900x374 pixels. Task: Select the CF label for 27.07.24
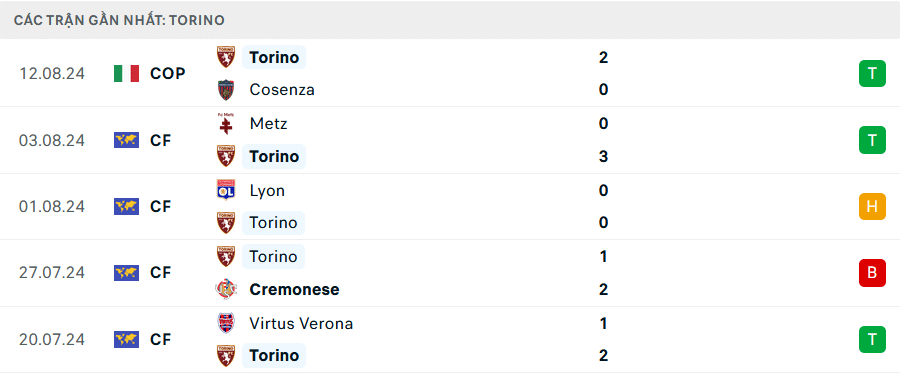coord(161,272)
